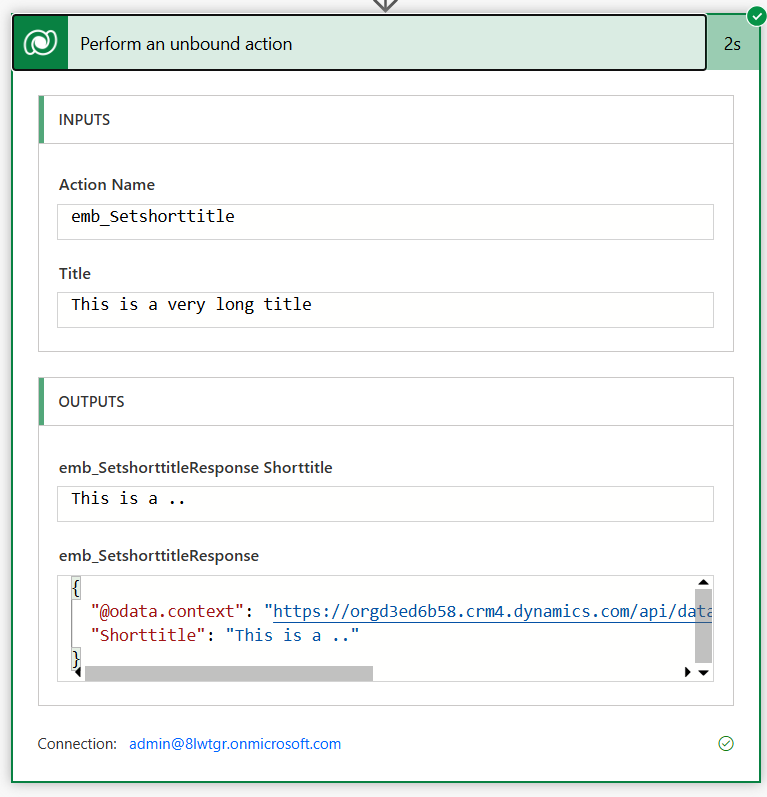The height and width of the screenshot is (797, 767).
Task: Click the vertical scrollbar thumb in JSON box
Action: (703, 625)
